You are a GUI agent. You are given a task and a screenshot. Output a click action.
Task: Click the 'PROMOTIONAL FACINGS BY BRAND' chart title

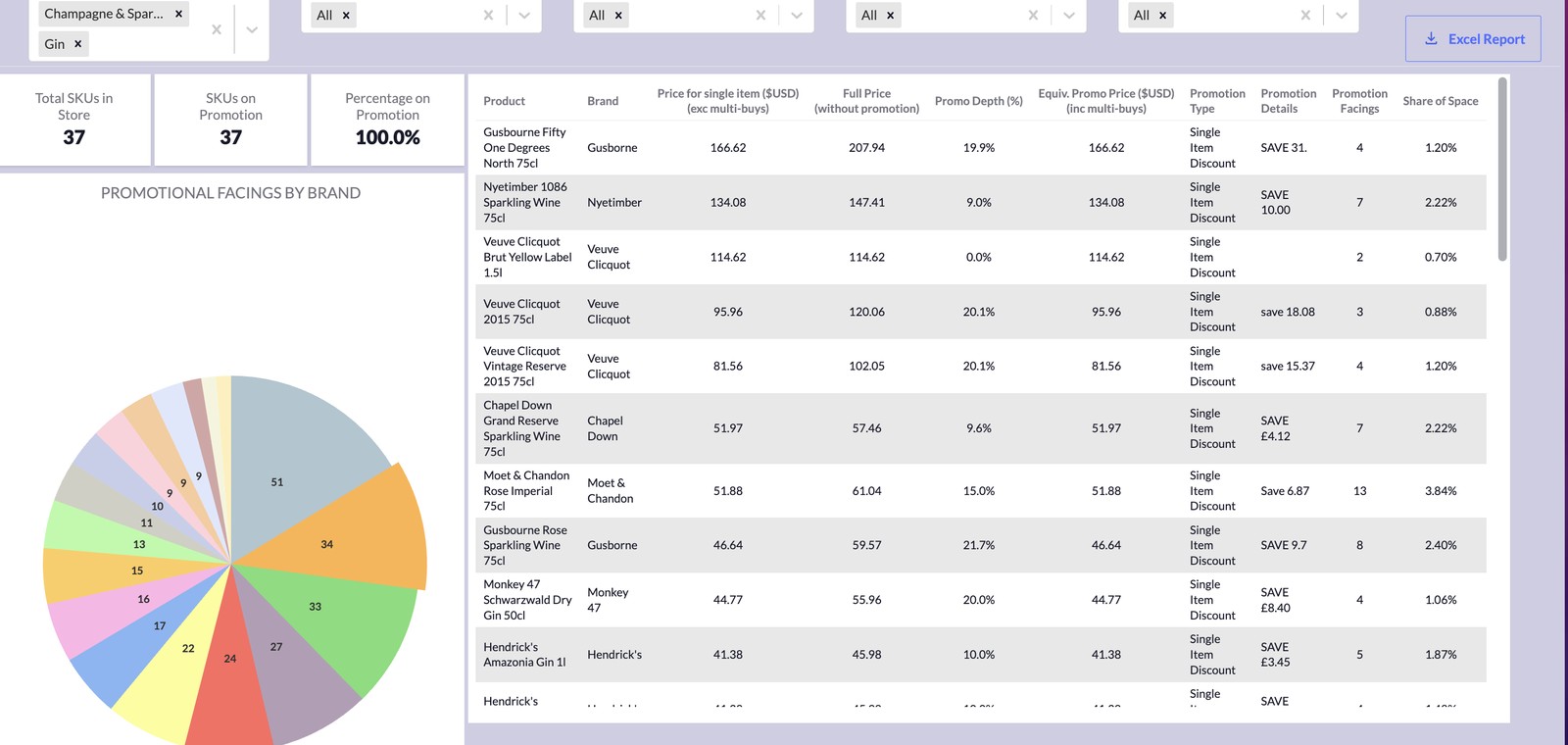pyautogui.click(x=230, y=193)
